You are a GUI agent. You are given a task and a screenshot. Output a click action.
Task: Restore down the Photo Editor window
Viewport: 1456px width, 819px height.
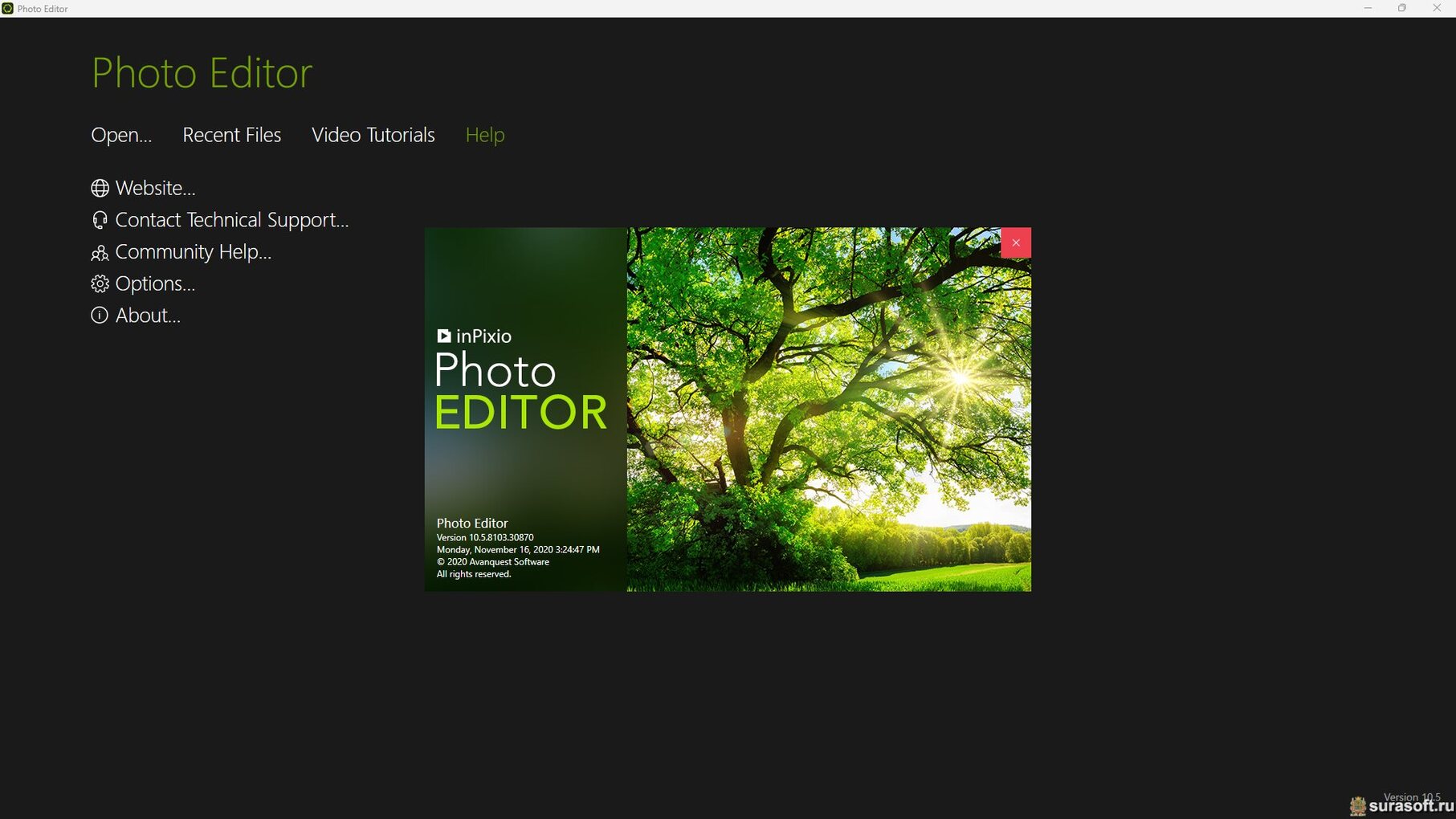click(x=1402, y=8)
